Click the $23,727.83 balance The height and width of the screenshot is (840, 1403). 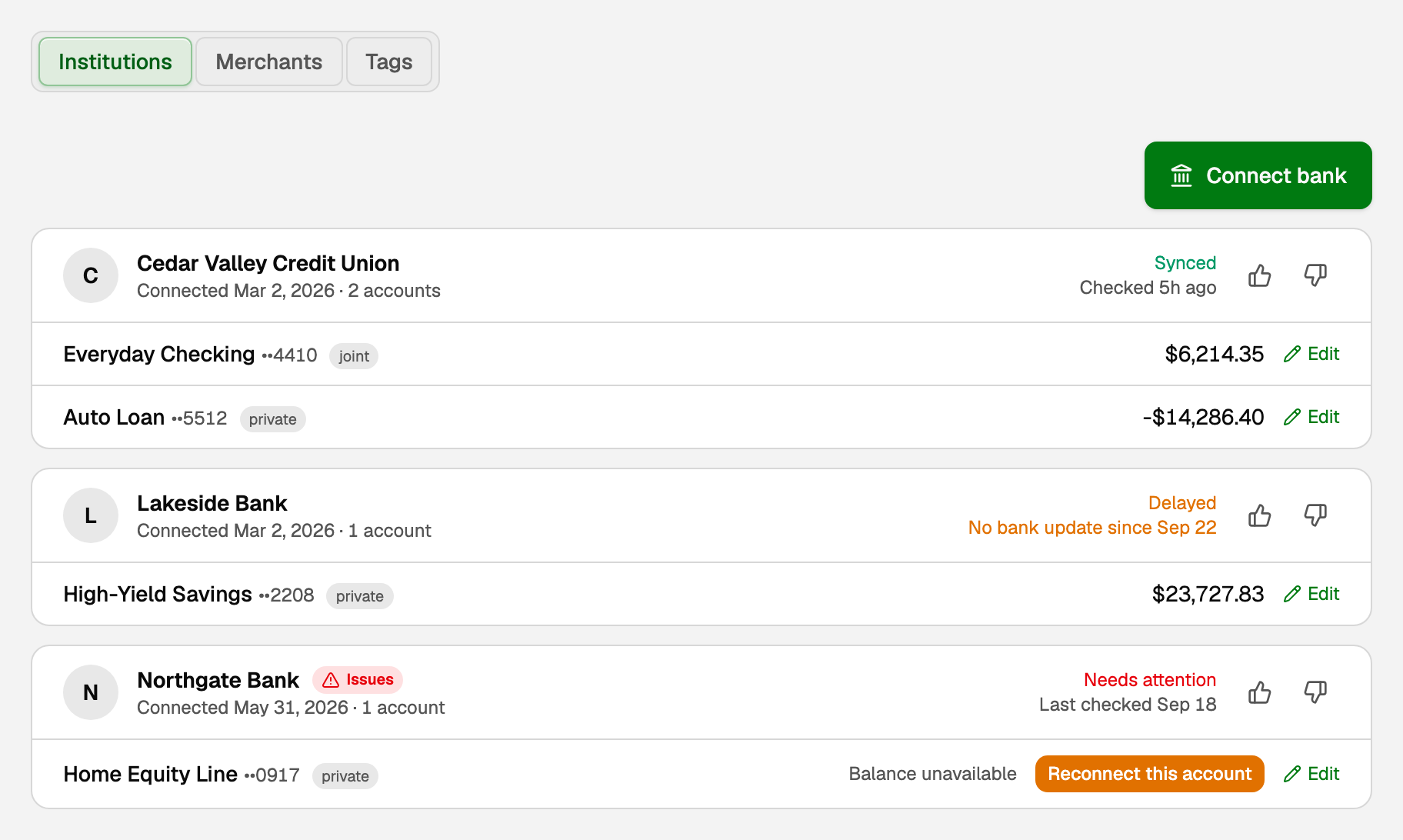[1208, 594]
